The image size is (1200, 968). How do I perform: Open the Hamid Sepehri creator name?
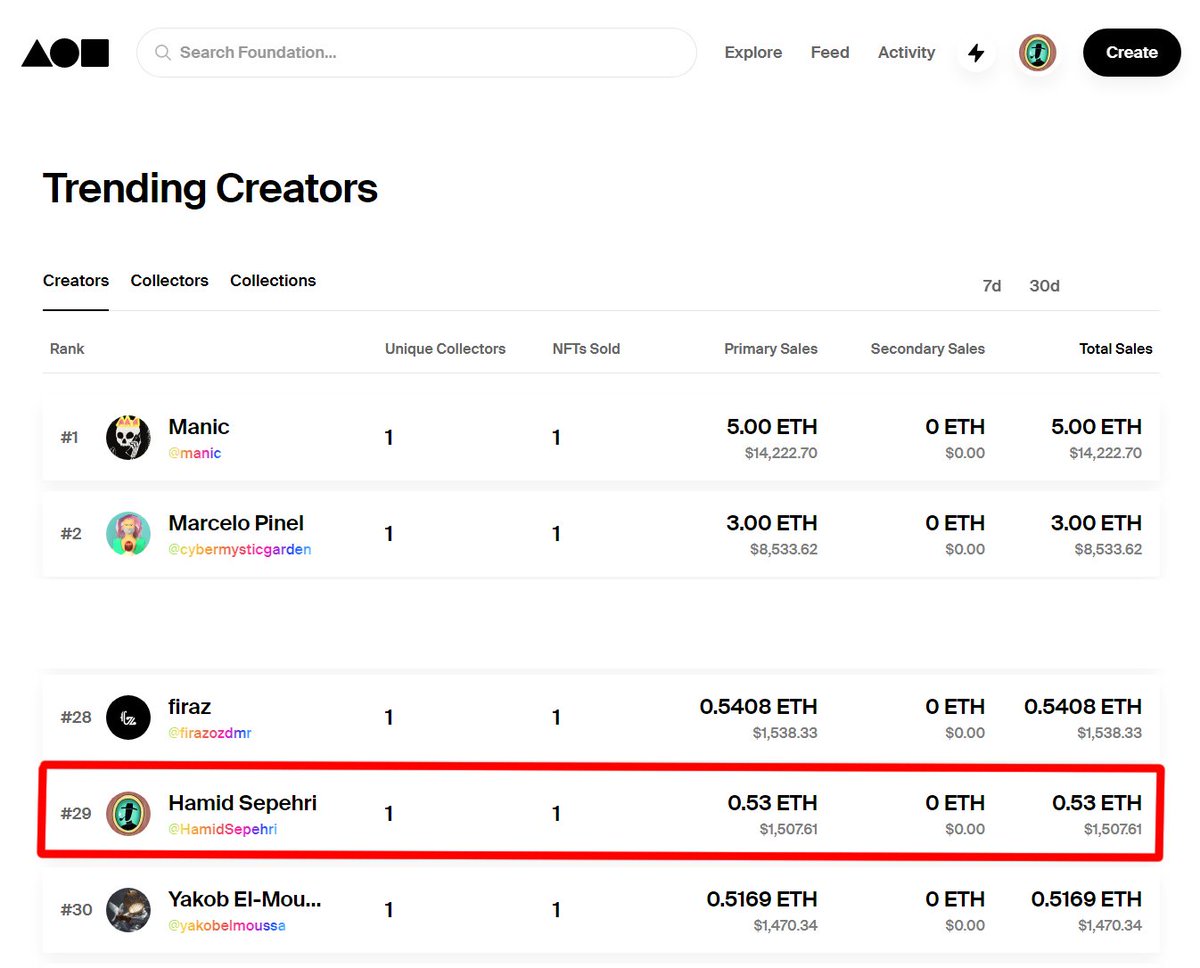(243, 803)
